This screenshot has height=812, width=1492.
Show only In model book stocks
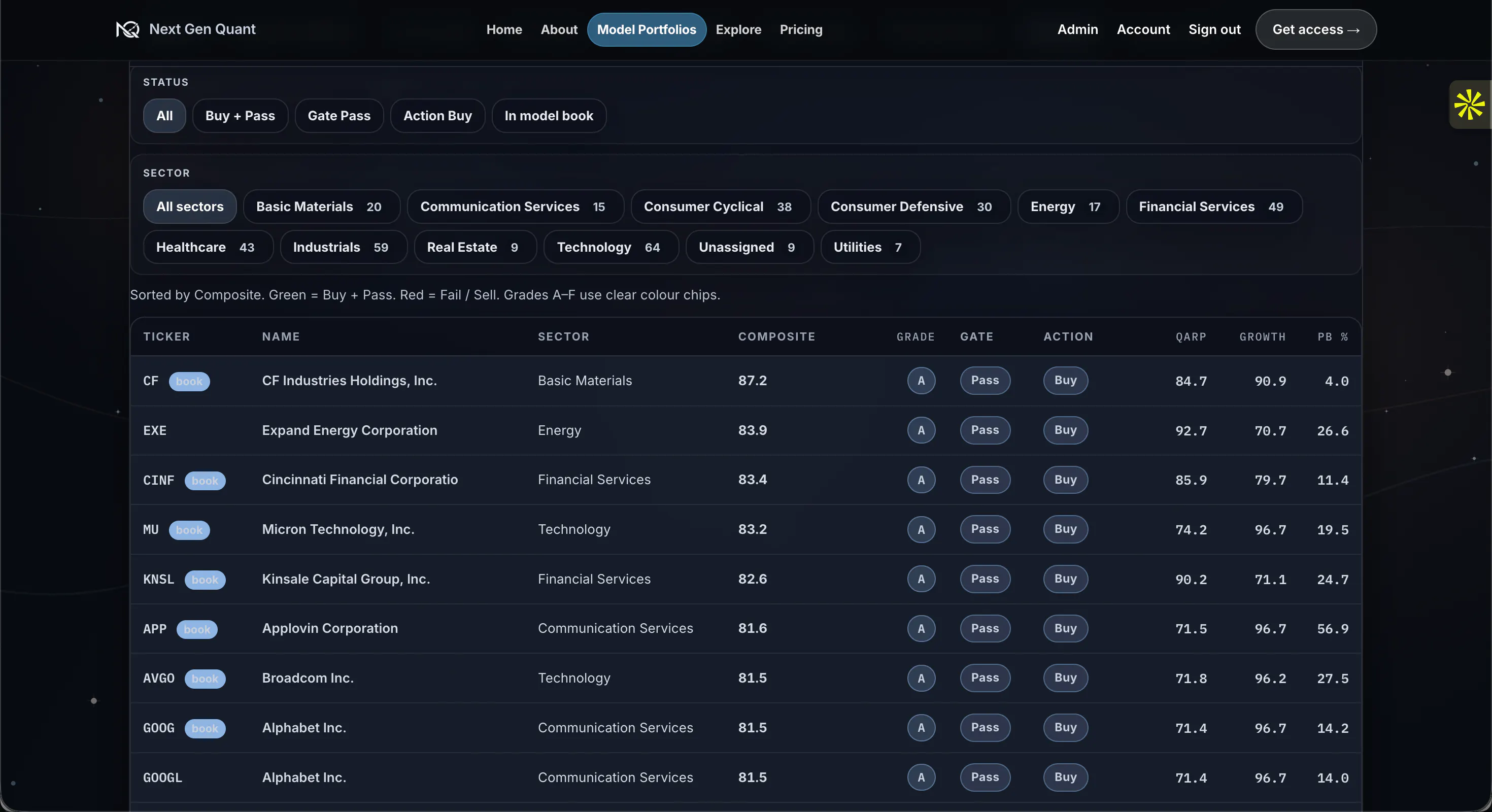549,116
